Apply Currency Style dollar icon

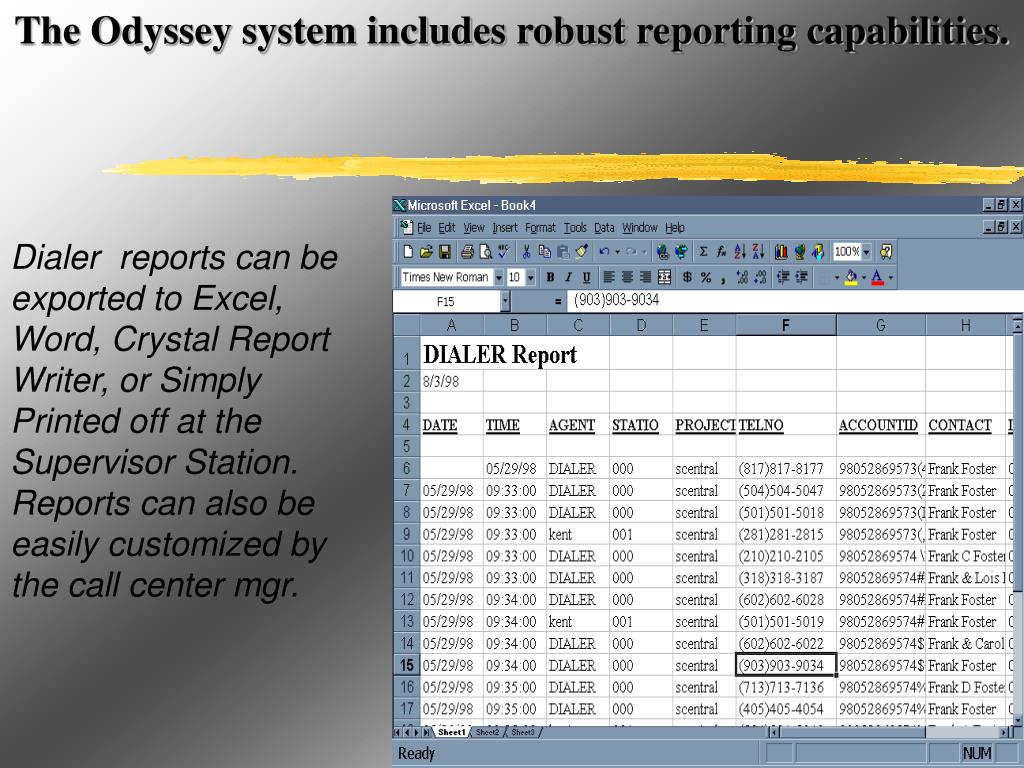(x=687, y=278)
